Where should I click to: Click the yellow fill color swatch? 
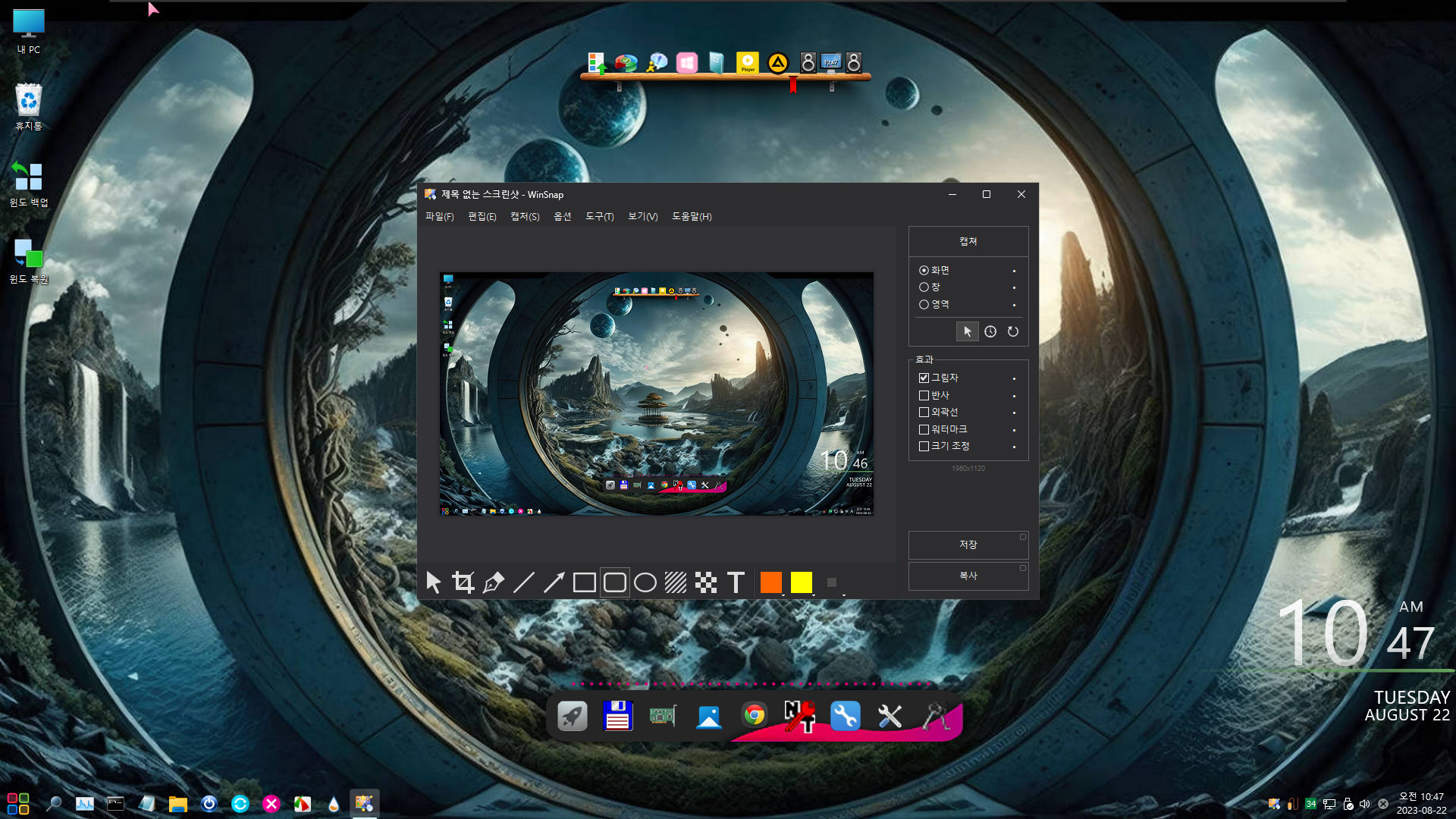[802, 582]
